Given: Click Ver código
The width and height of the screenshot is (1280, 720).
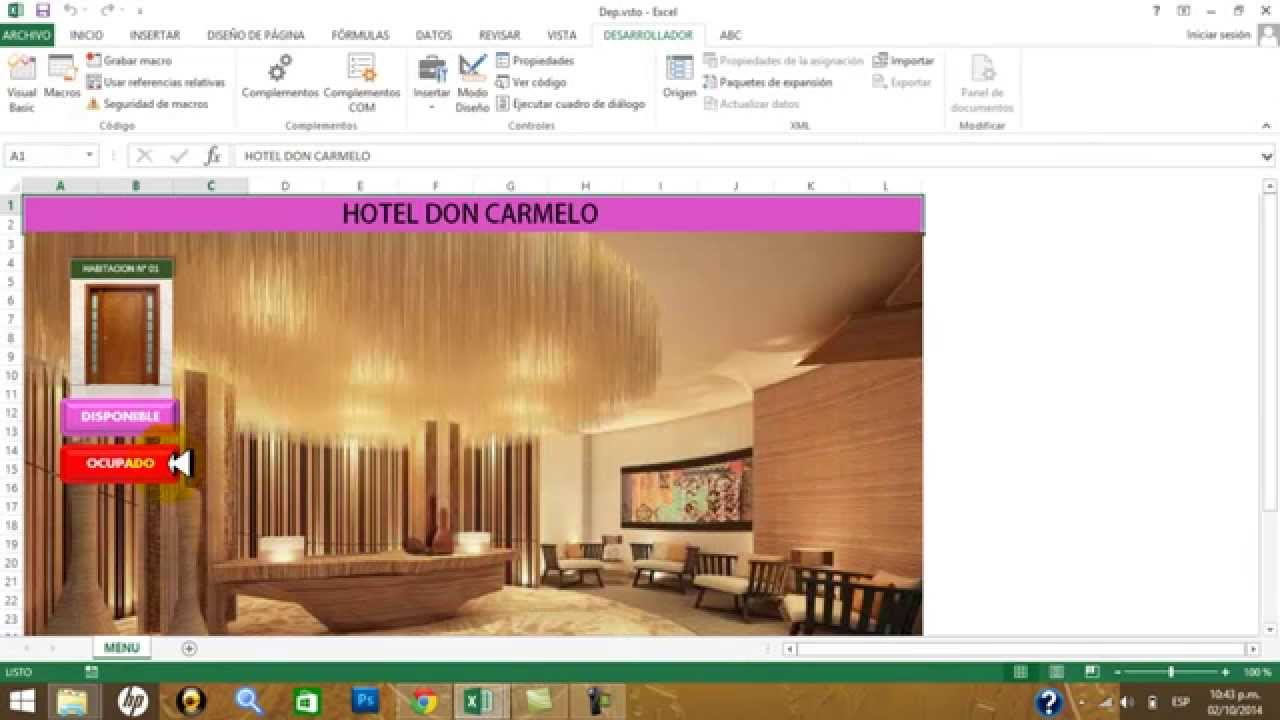Looking at the screenshot, I should (x=531, y=82).
